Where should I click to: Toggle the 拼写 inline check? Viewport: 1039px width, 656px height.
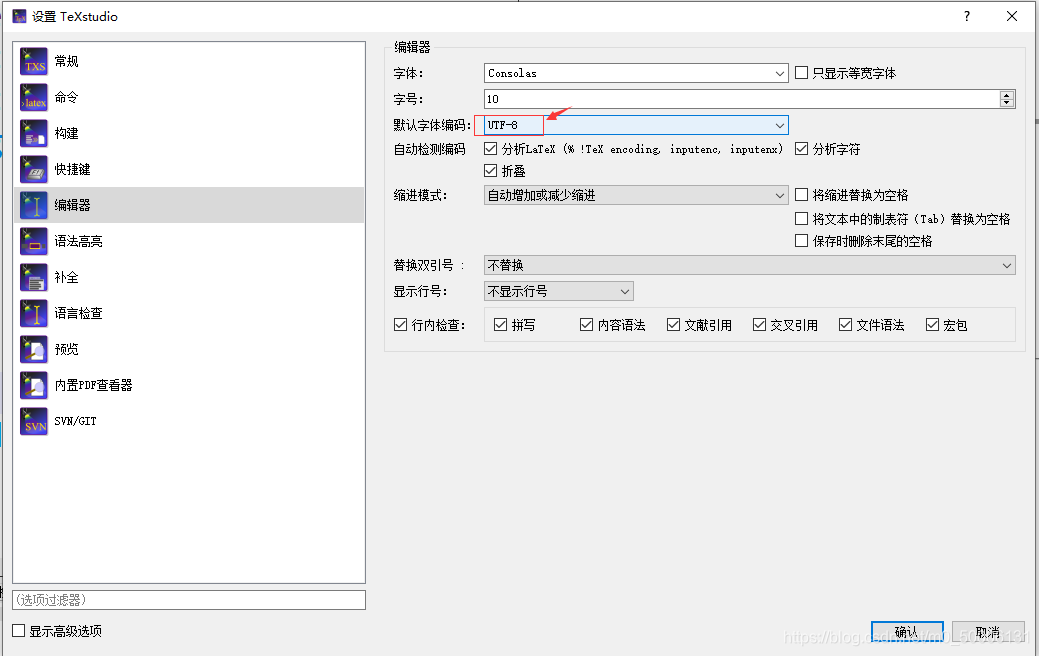pyautogui.click(x=500, y=325)
